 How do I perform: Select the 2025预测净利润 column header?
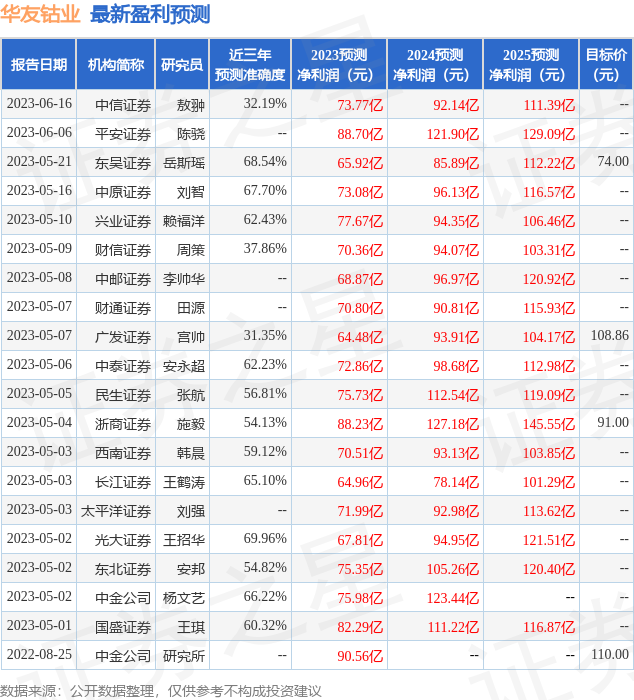(x=531, y=65)
